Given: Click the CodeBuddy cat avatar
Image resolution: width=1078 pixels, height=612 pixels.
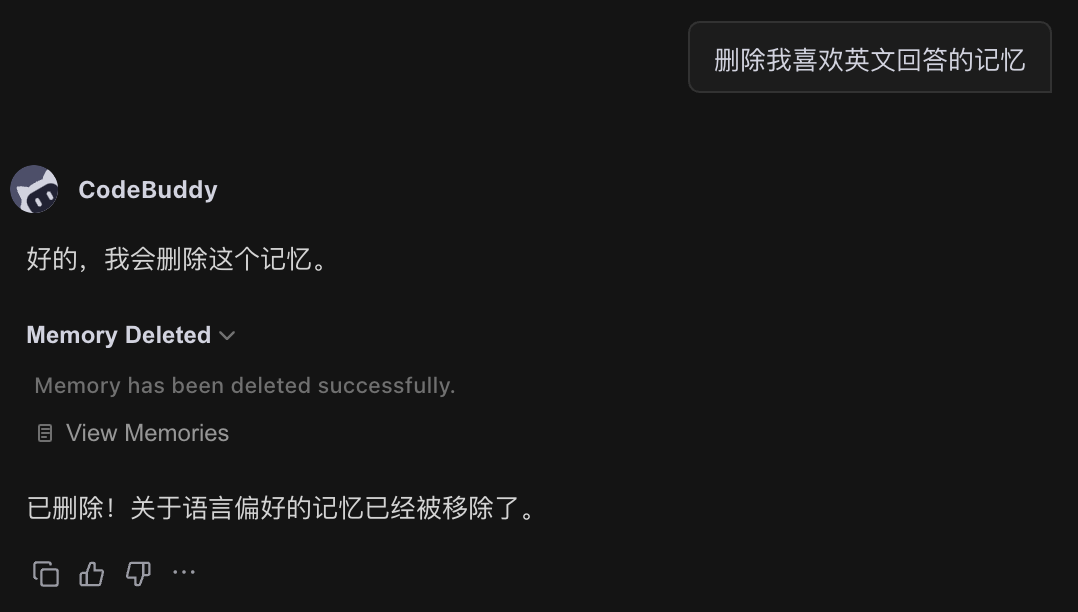Looking at the screenshot, I should [x=34, y=189].
